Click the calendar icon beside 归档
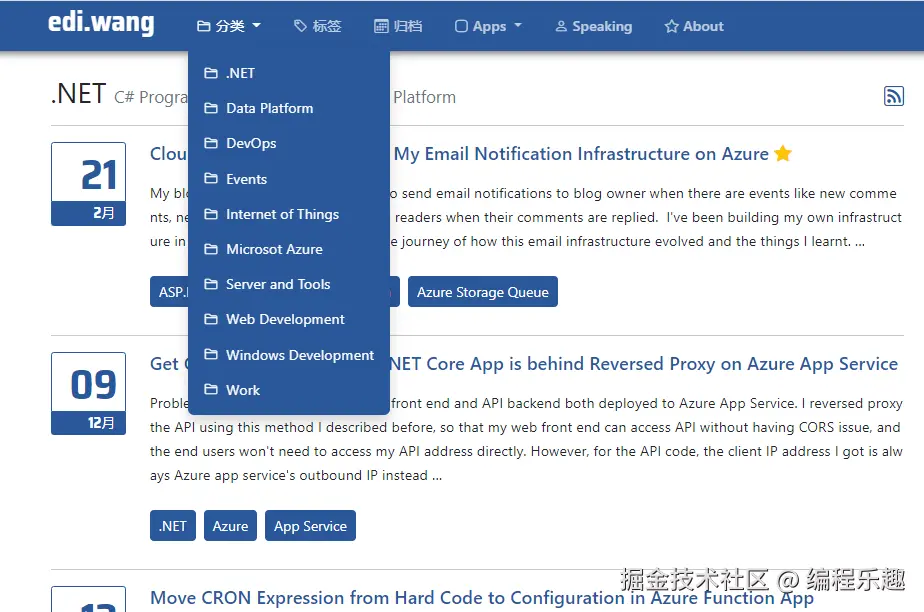 click(381, 27)
